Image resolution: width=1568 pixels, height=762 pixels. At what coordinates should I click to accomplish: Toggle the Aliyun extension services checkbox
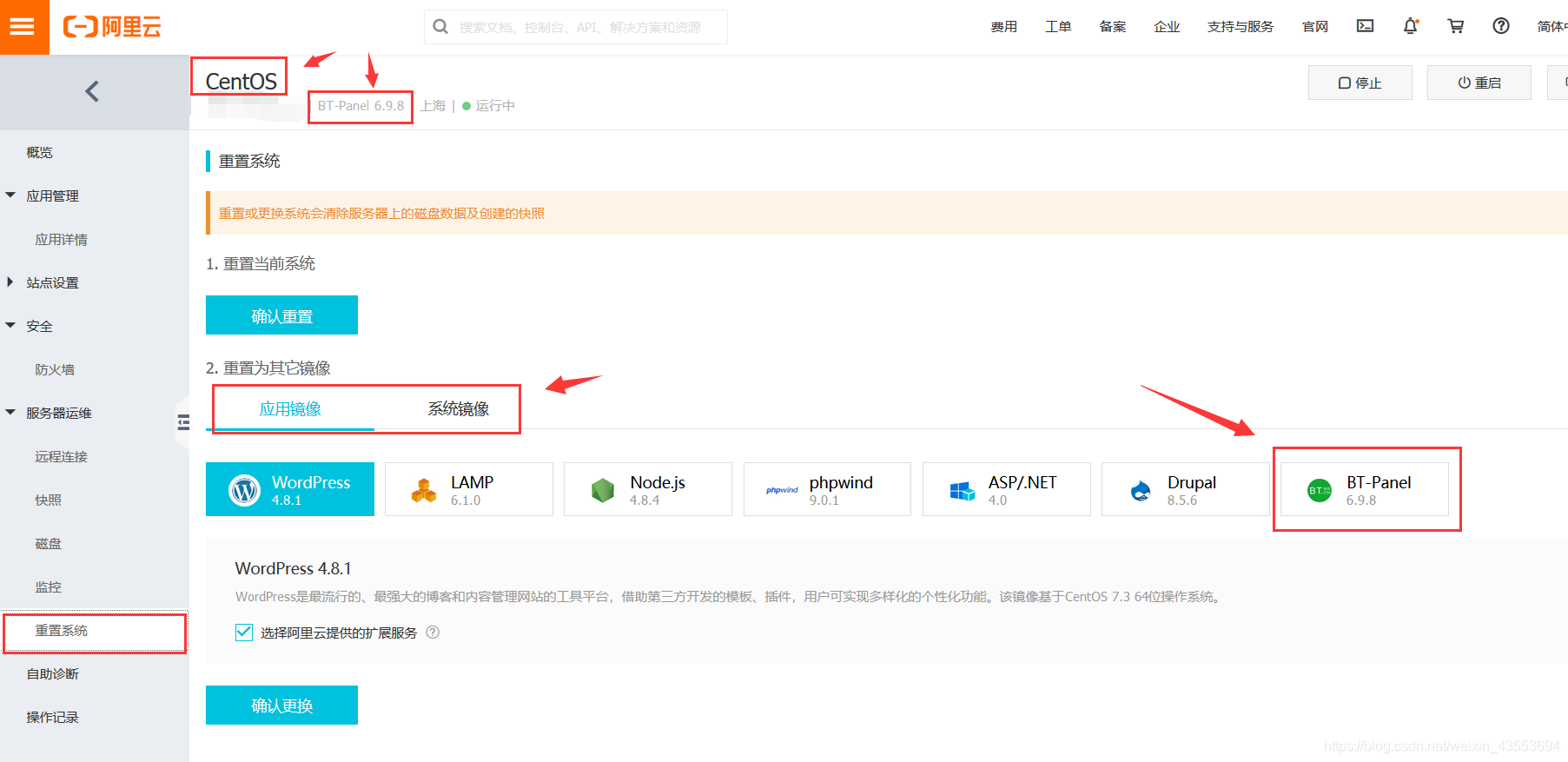tap(244, 633)
